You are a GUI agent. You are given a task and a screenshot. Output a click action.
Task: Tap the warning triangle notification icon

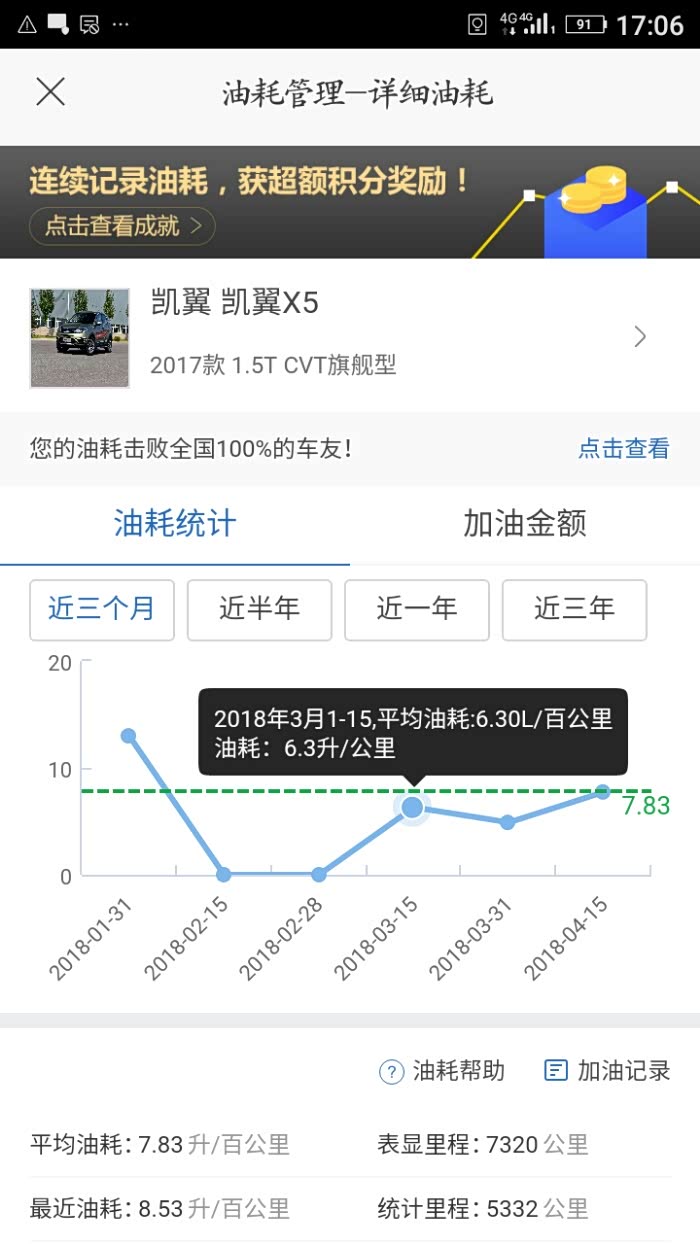[26, 24]
